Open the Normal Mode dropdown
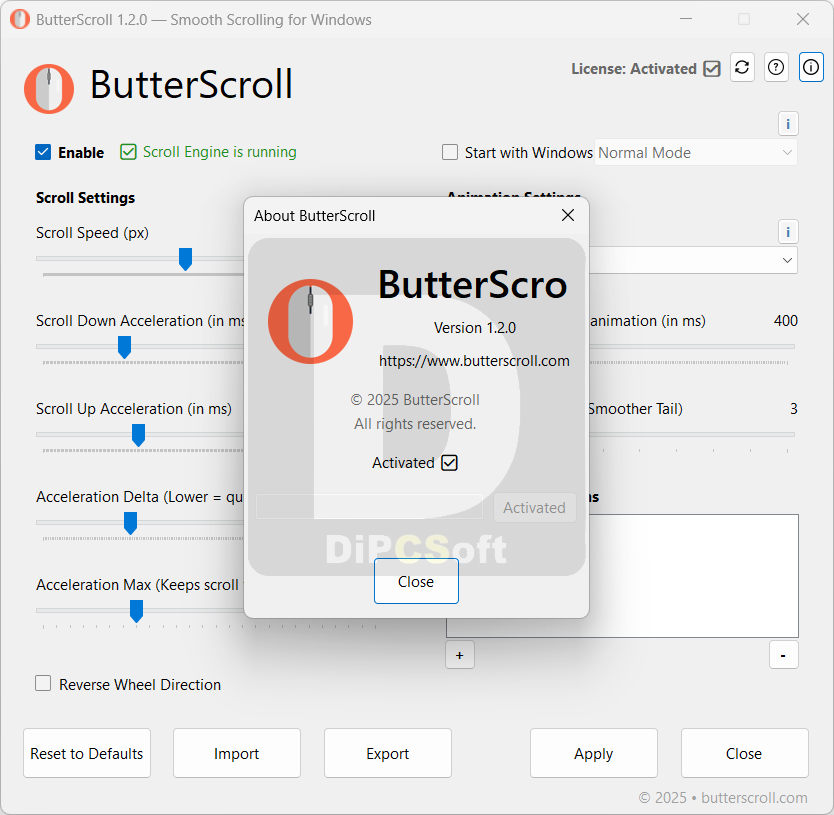Screen dimensions: 834x815 click(x=696, y=153)
